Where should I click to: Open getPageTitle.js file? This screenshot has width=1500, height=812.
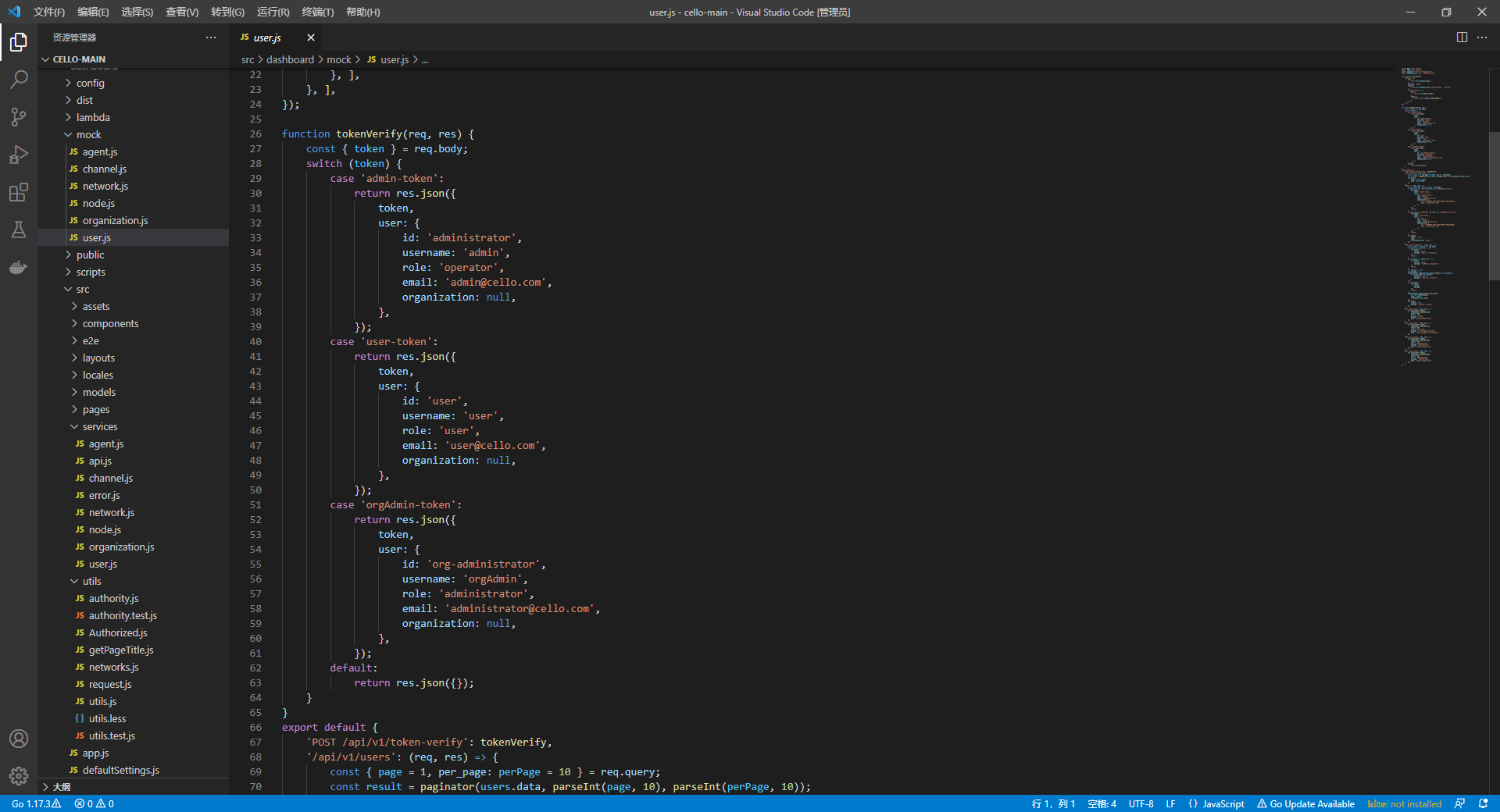coord(133,650)
